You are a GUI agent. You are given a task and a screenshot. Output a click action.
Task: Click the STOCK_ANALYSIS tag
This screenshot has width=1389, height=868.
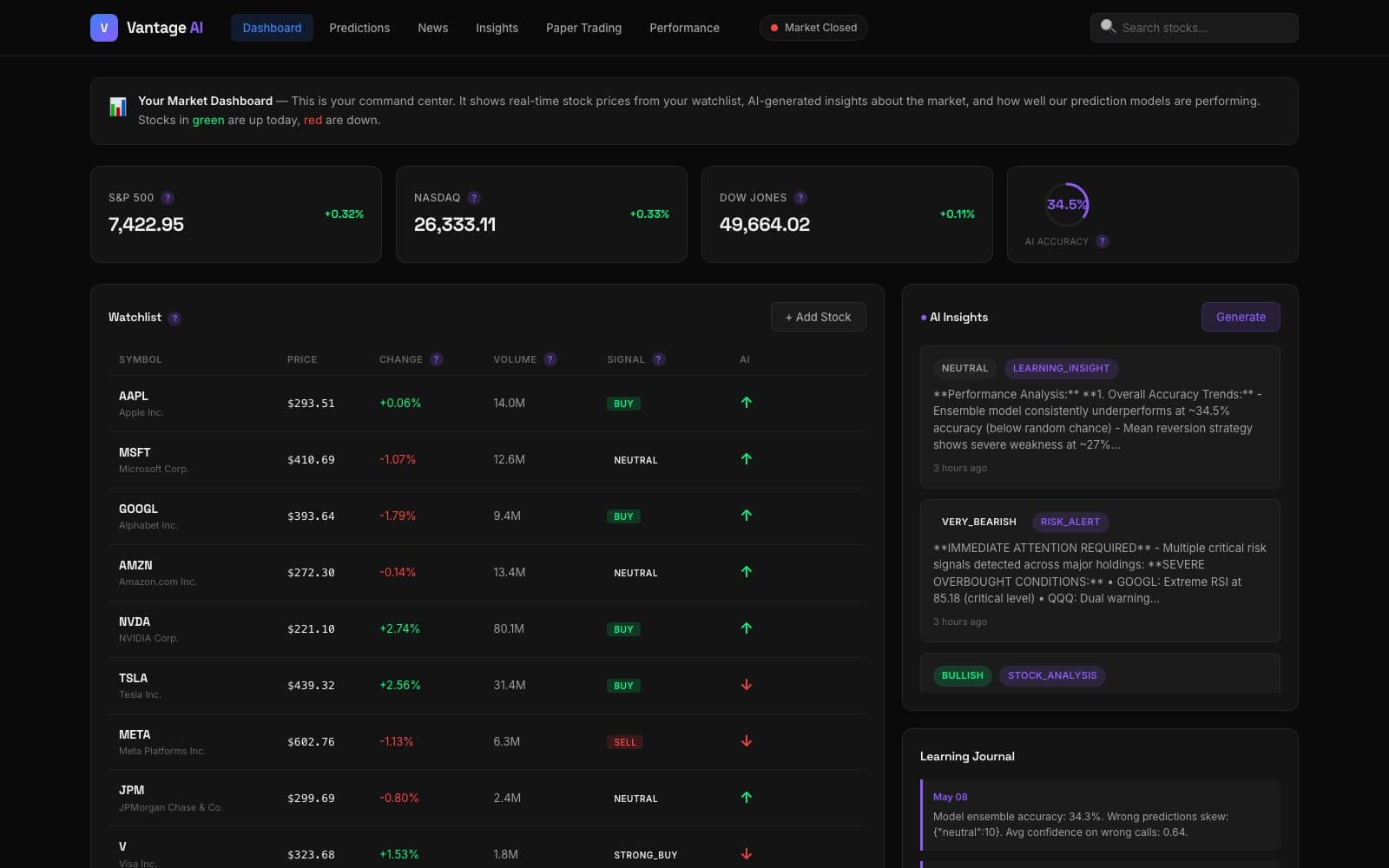(x=1052, y=675)
